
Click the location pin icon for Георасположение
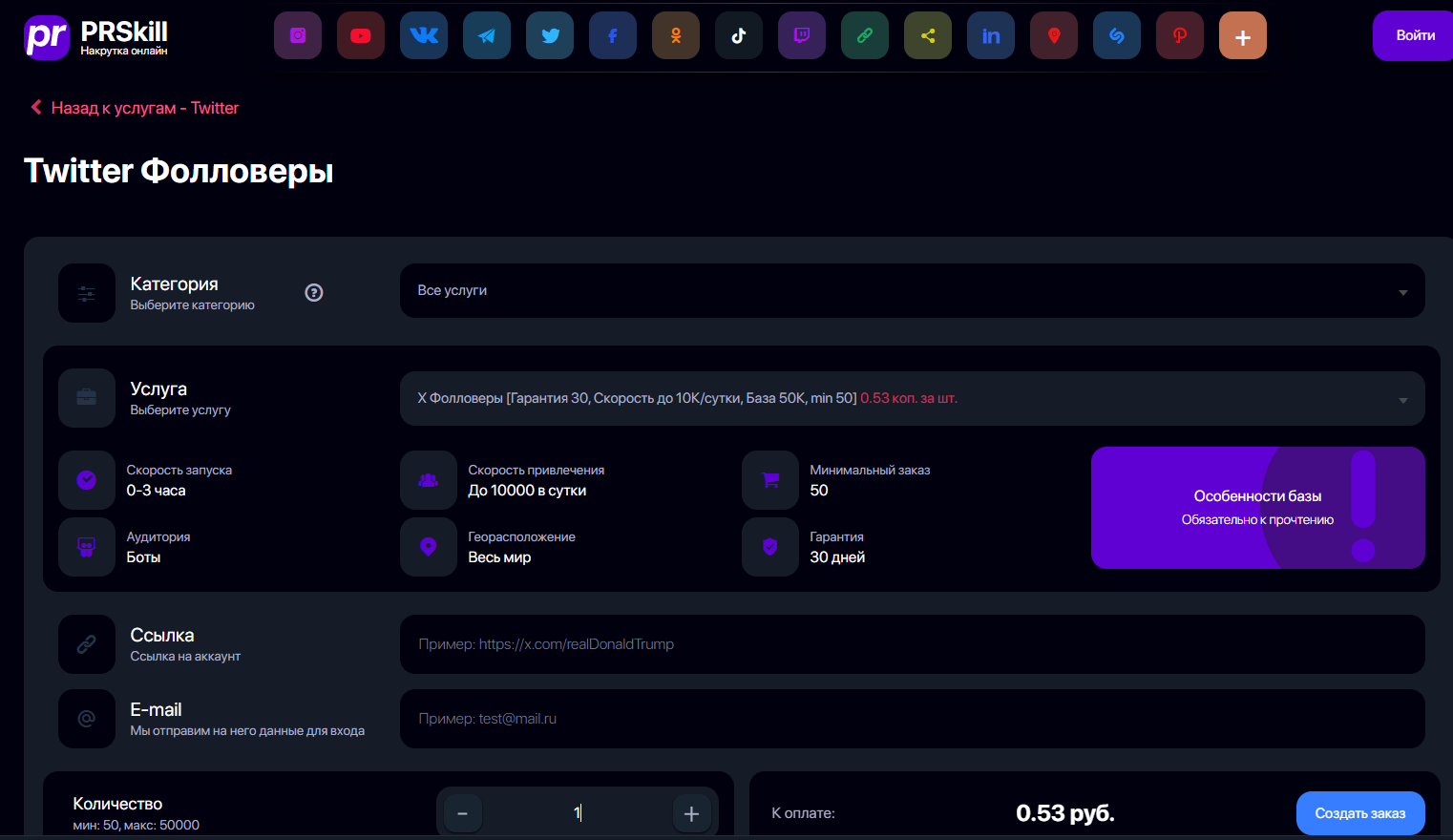[x=429, y=547]
